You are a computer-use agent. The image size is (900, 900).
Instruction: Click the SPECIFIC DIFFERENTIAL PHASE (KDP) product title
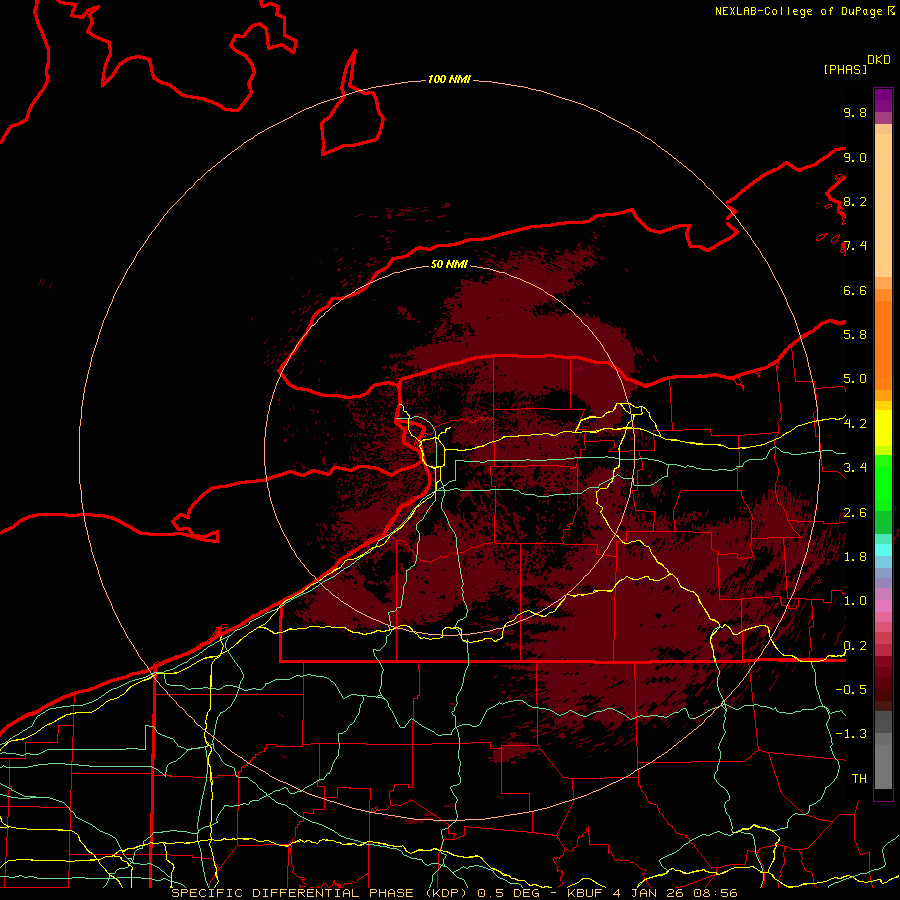319,893
